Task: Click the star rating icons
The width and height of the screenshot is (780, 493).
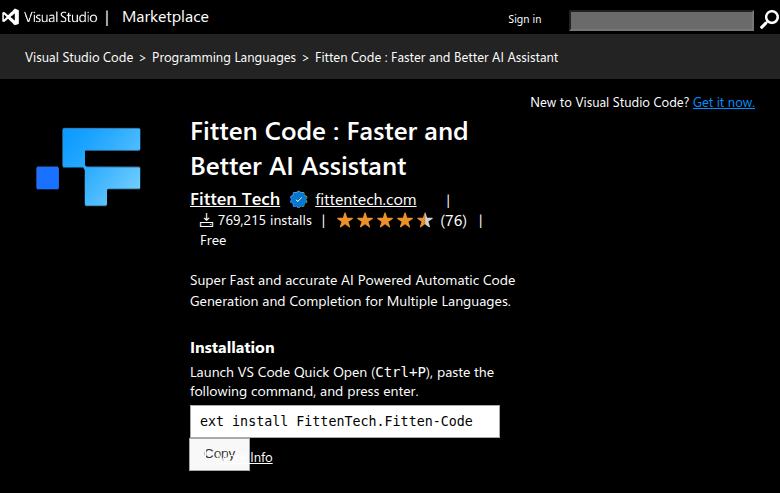Action: 385,220
